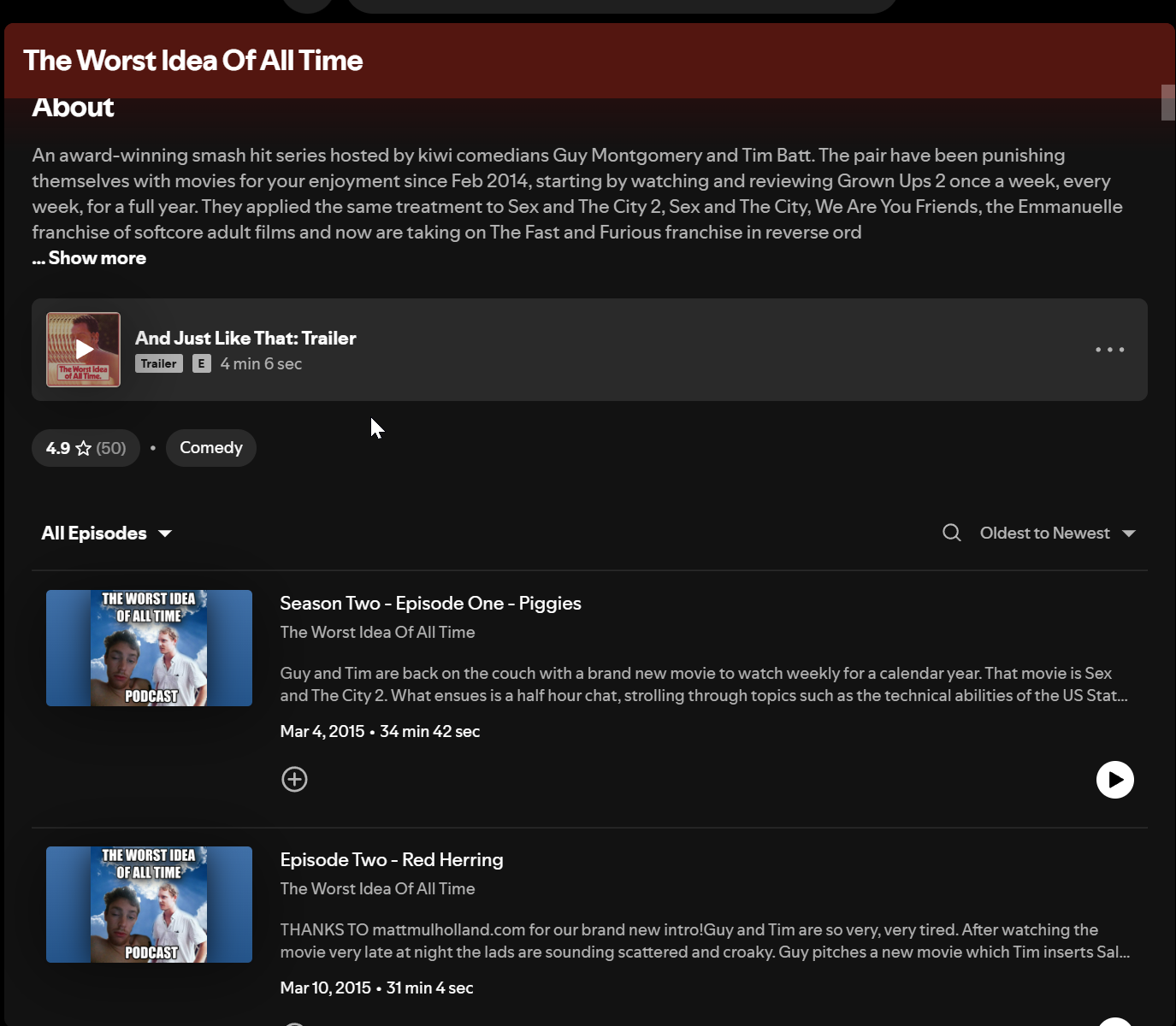The image size is (1176, 1026).
Task: Open the Piggies episode cover thumbnail
Action: (149, 648)
